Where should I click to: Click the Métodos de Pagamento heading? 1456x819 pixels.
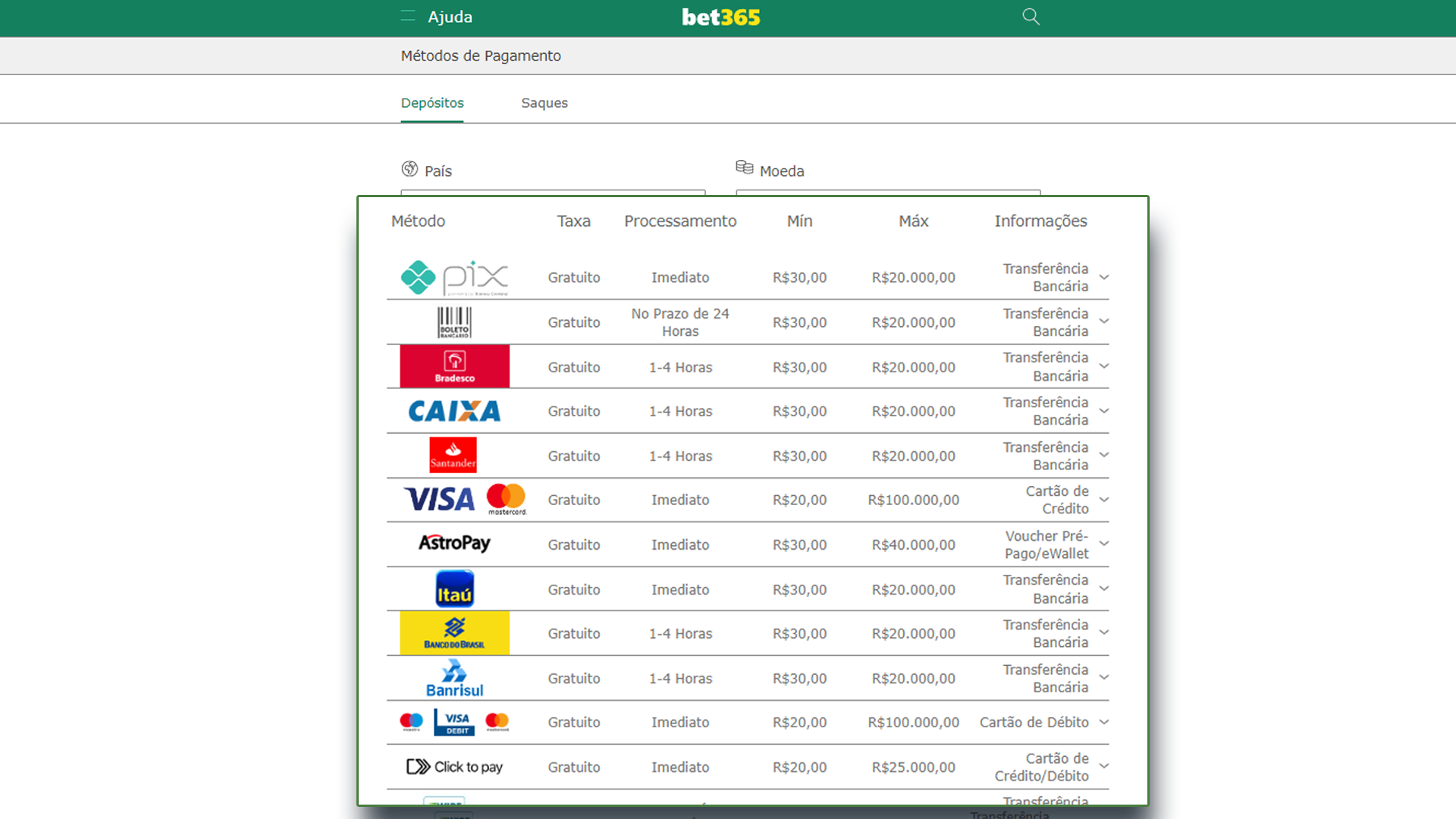pyautogui.click(x=481, y=55)
